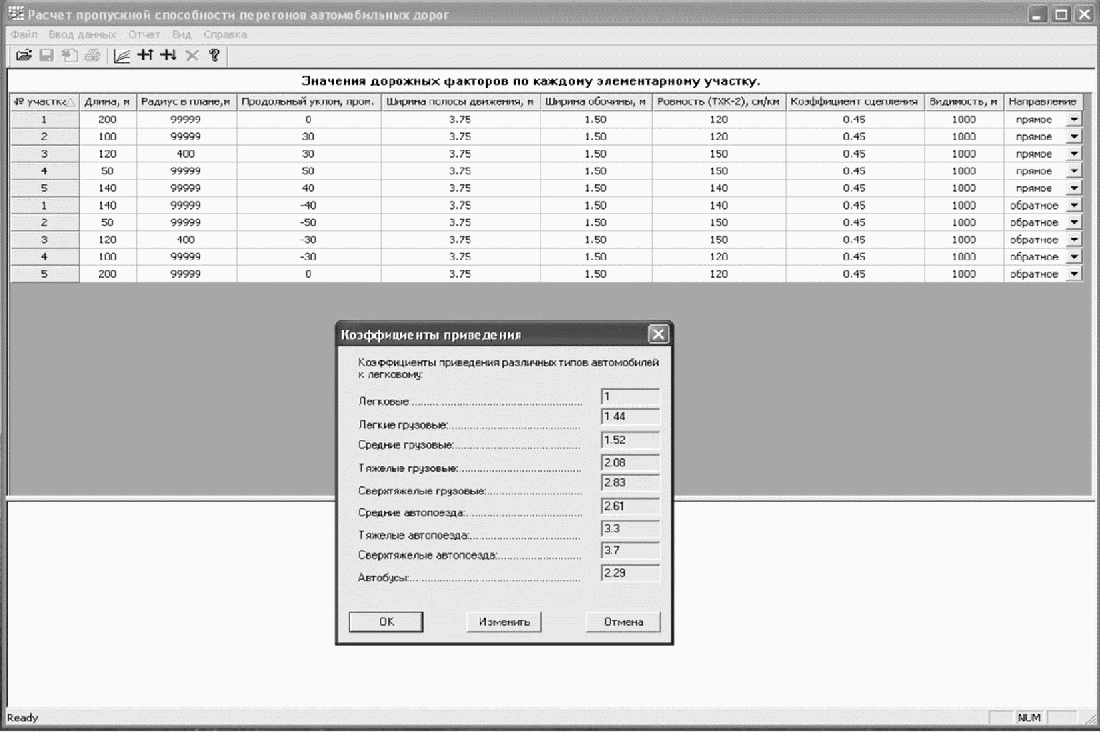The height and width of the screenshot is (732, 1100).
Task: Expand direction dropdown of last table row
Action: point(1074,274)
